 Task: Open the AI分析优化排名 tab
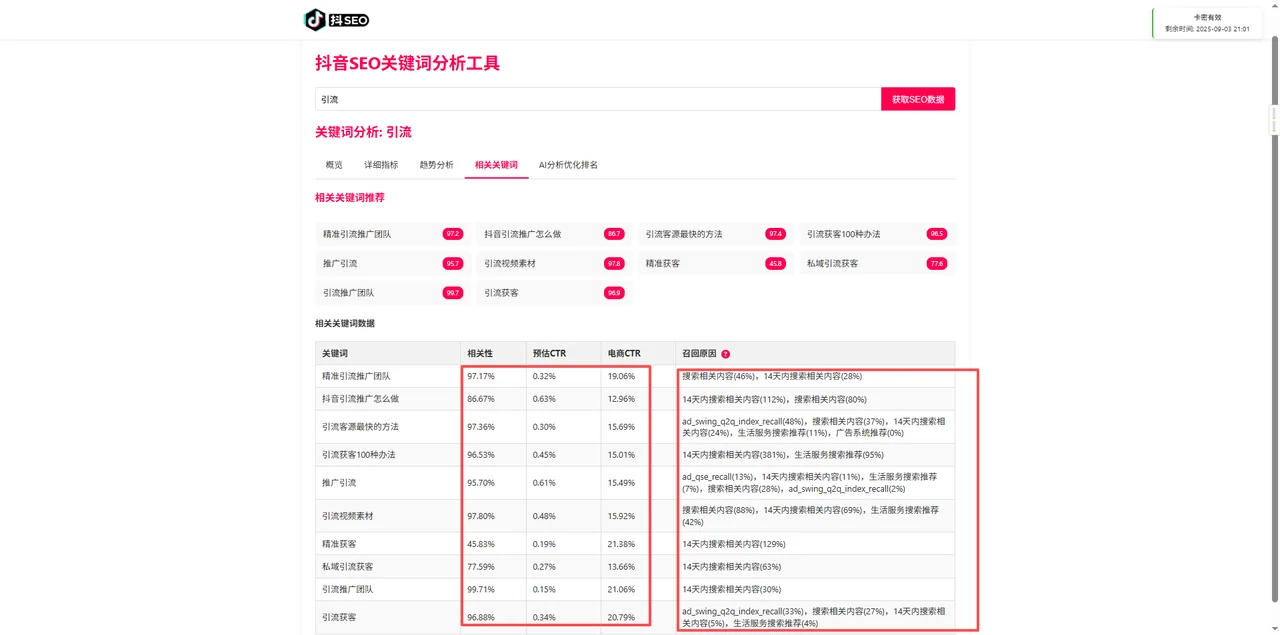point(568,165)
